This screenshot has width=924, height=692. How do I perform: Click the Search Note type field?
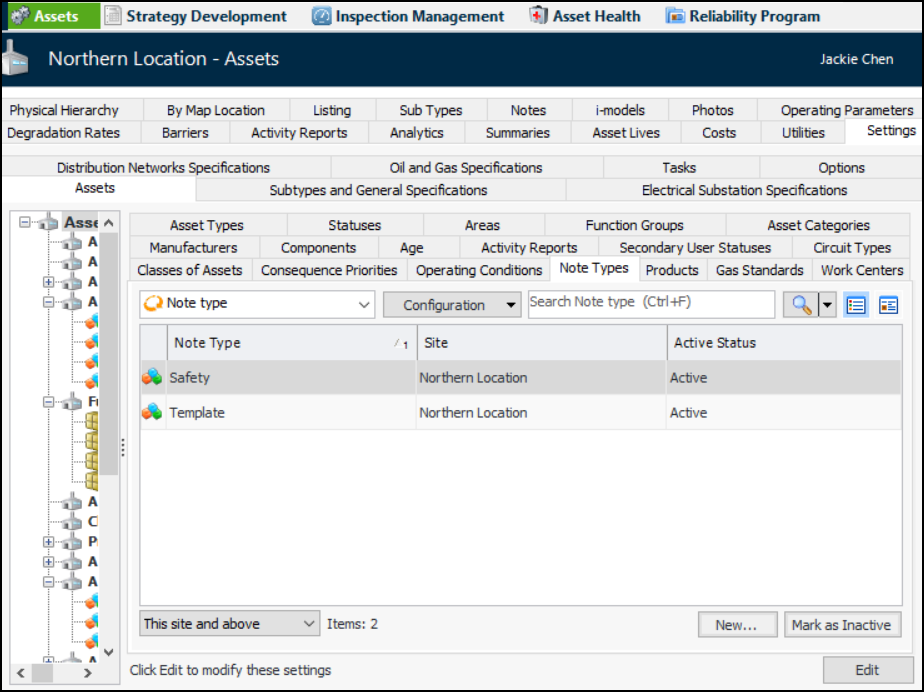pyautogui.click(x=650, y=303)
